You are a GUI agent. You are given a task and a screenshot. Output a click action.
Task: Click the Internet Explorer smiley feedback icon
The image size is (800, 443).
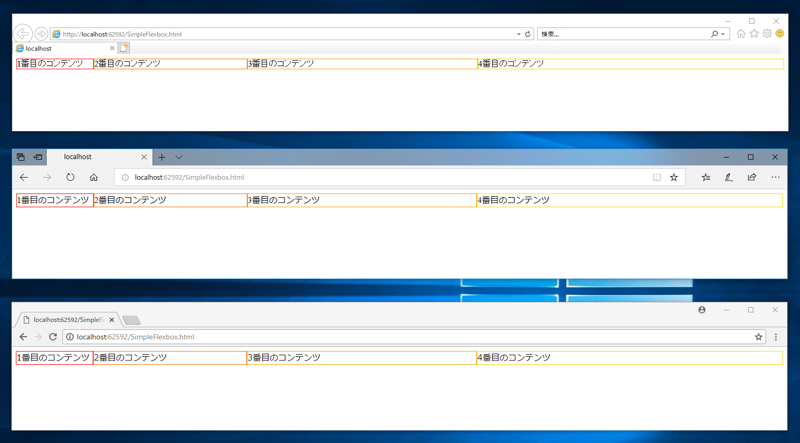click(x=780, y=34)
